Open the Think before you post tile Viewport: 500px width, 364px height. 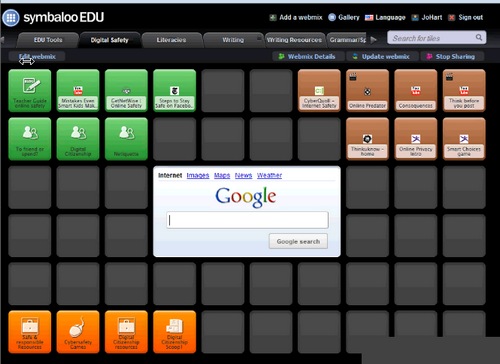tap(464, 90)
